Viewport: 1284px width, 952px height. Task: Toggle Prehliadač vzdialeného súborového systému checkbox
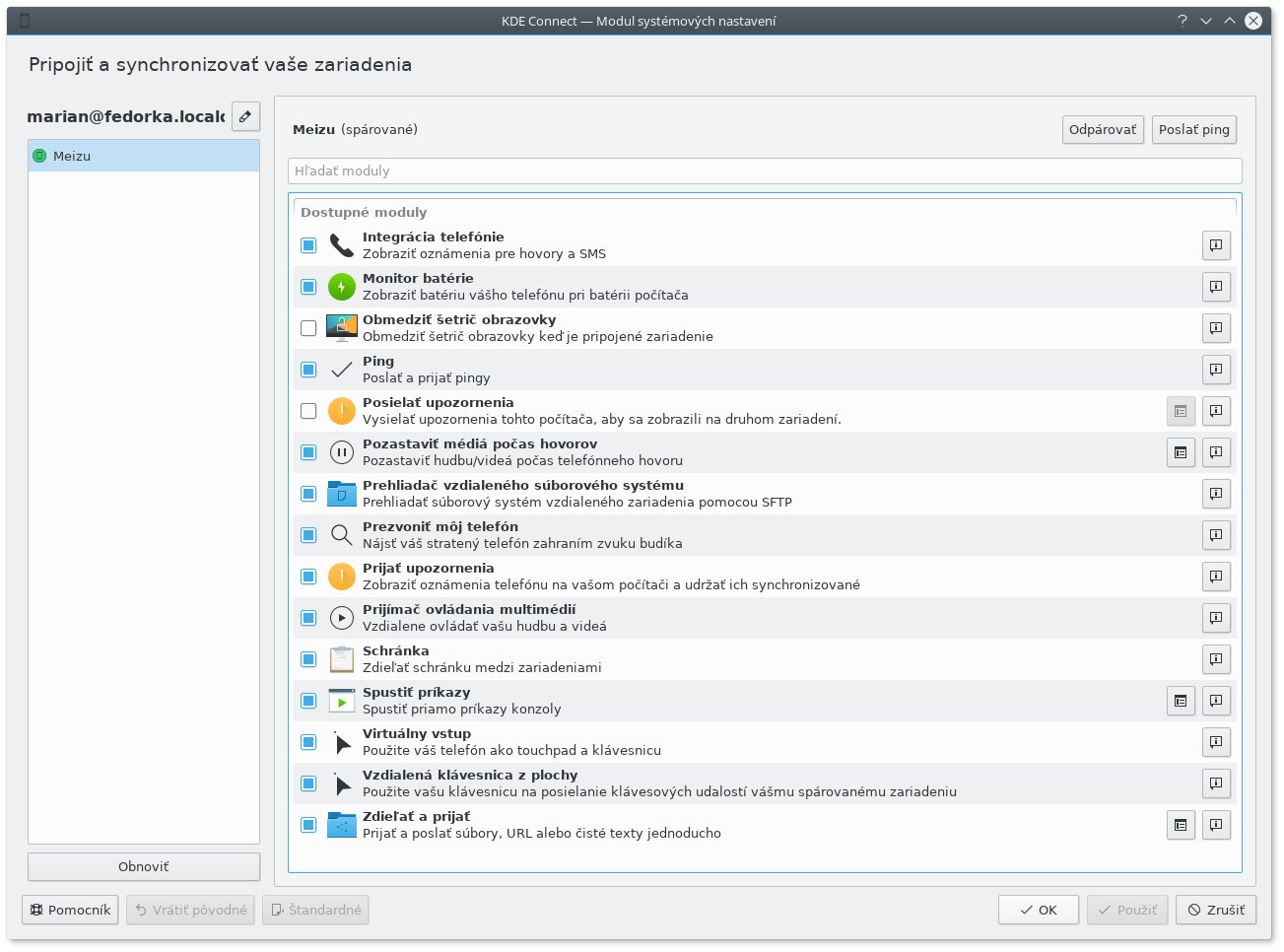[308, 494]
